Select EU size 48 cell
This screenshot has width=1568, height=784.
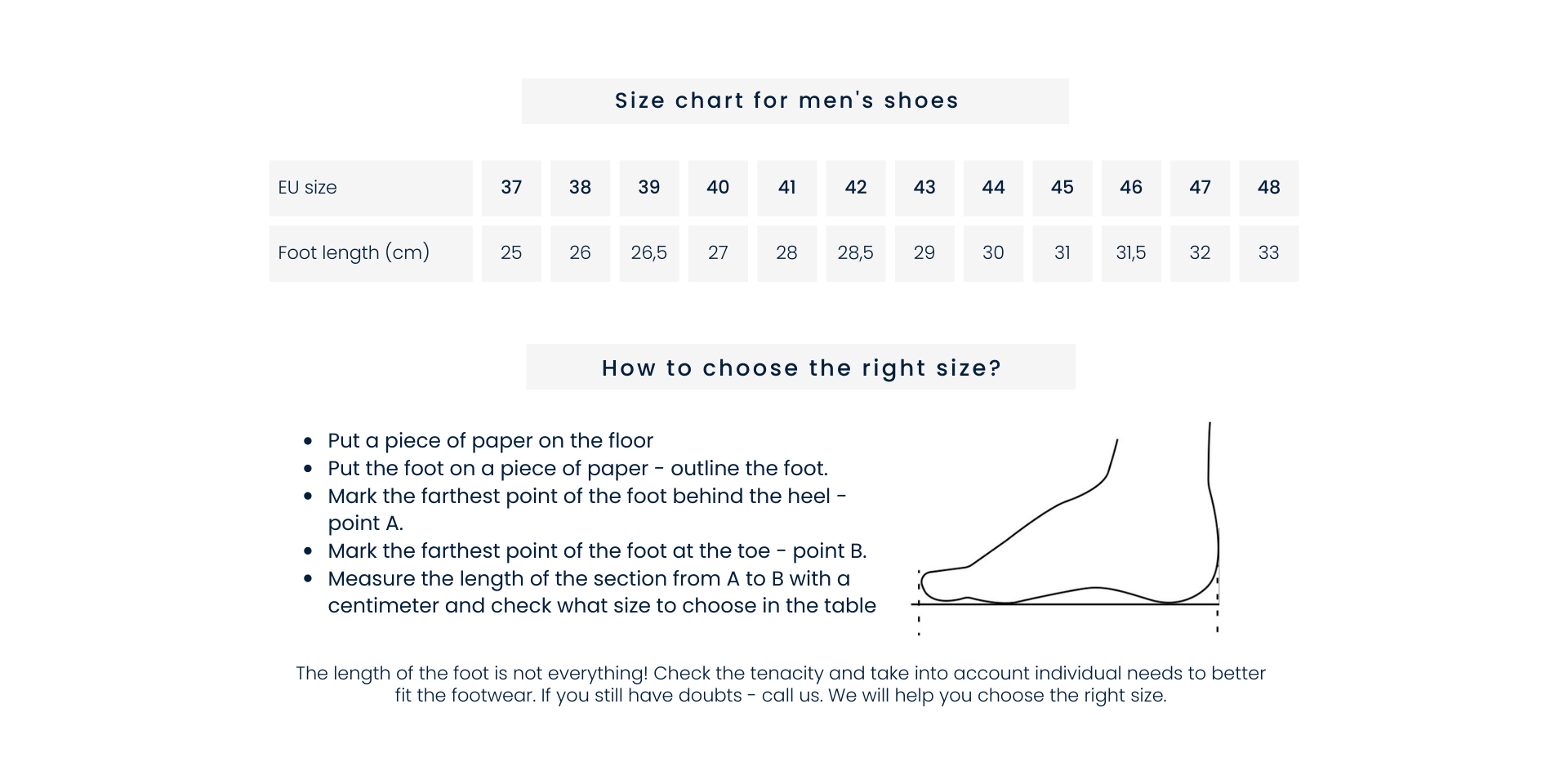click(x=1269, y=188)
